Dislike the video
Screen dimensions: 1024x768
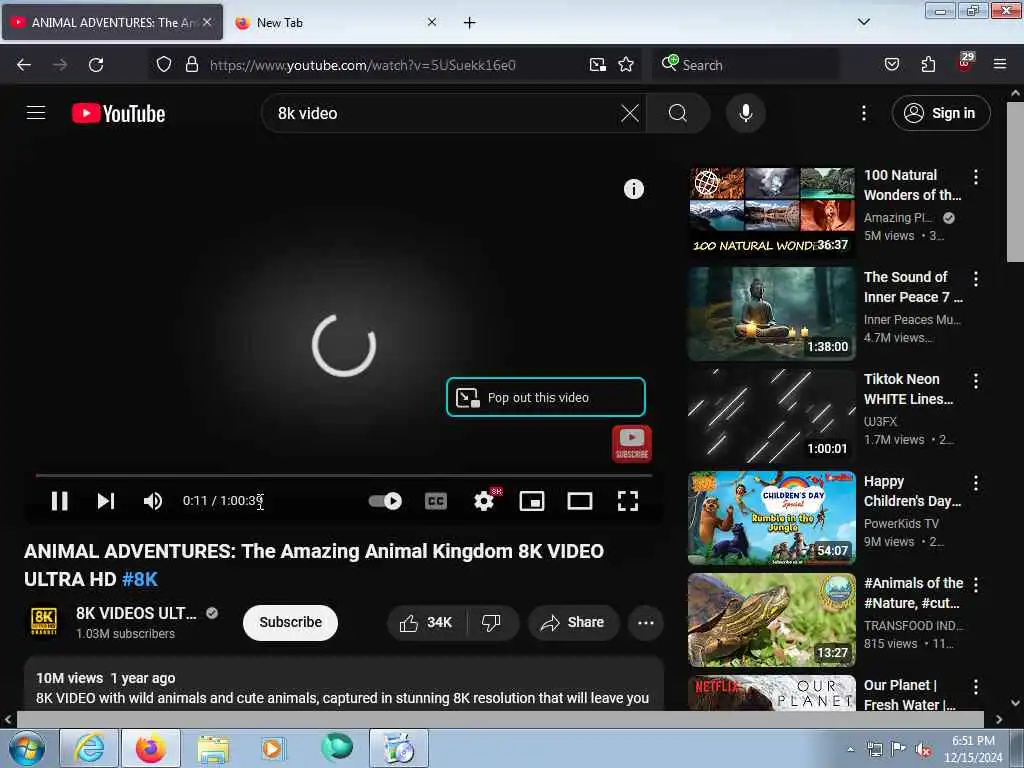pos(492,622)
